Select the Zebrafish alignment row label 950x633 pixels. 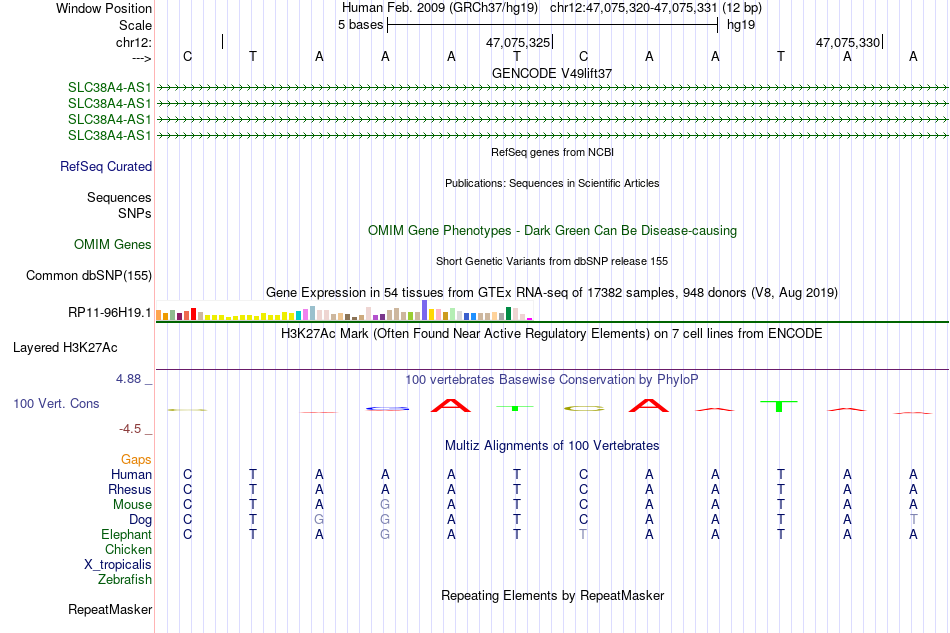(x=125, y=580)
